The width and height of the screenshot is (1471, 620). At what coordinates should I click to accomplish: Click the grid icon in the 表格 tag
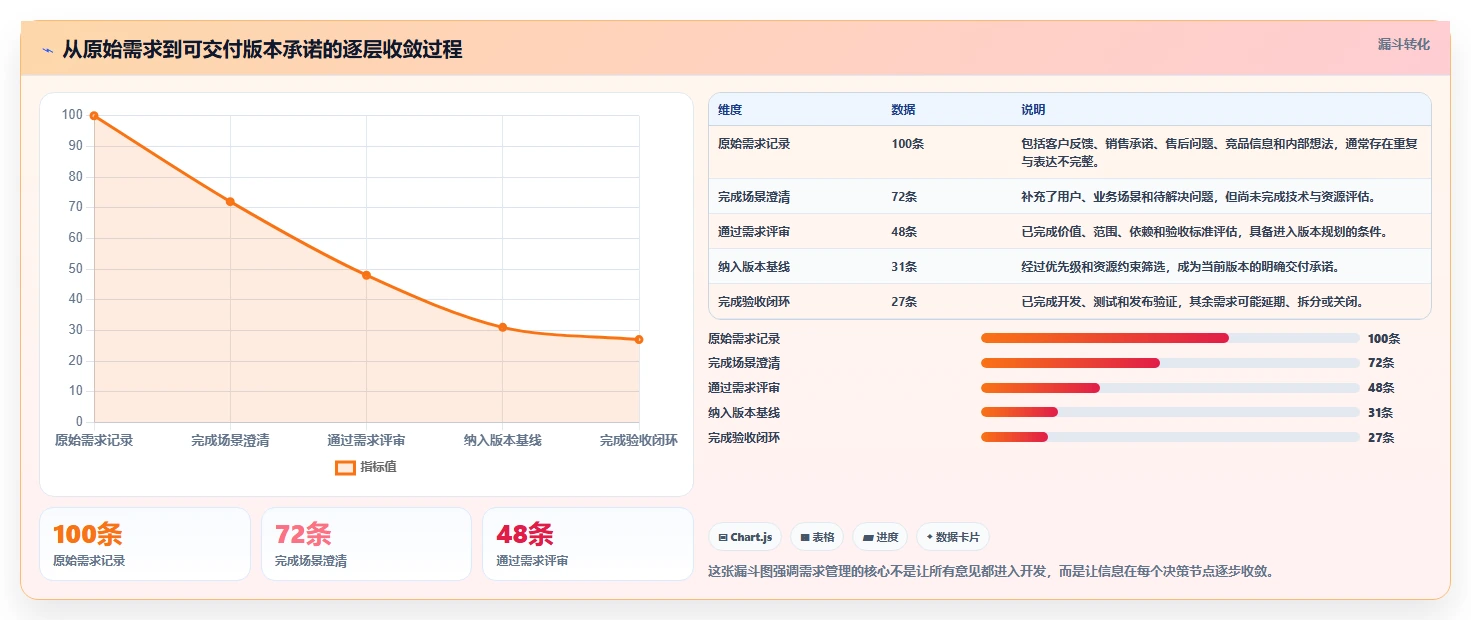[x=805, y=537]
